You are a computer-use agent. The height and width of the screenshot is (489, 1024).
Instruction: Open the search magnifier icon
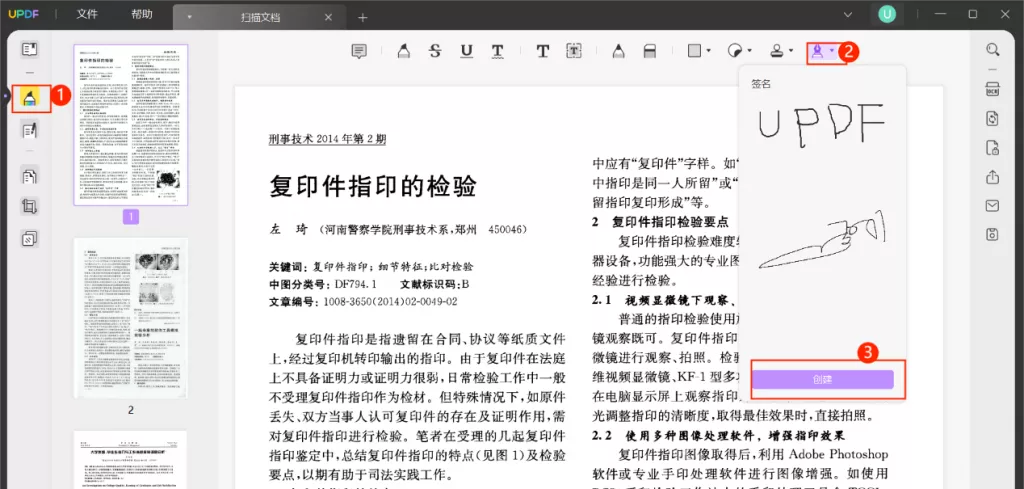point(992,49)
